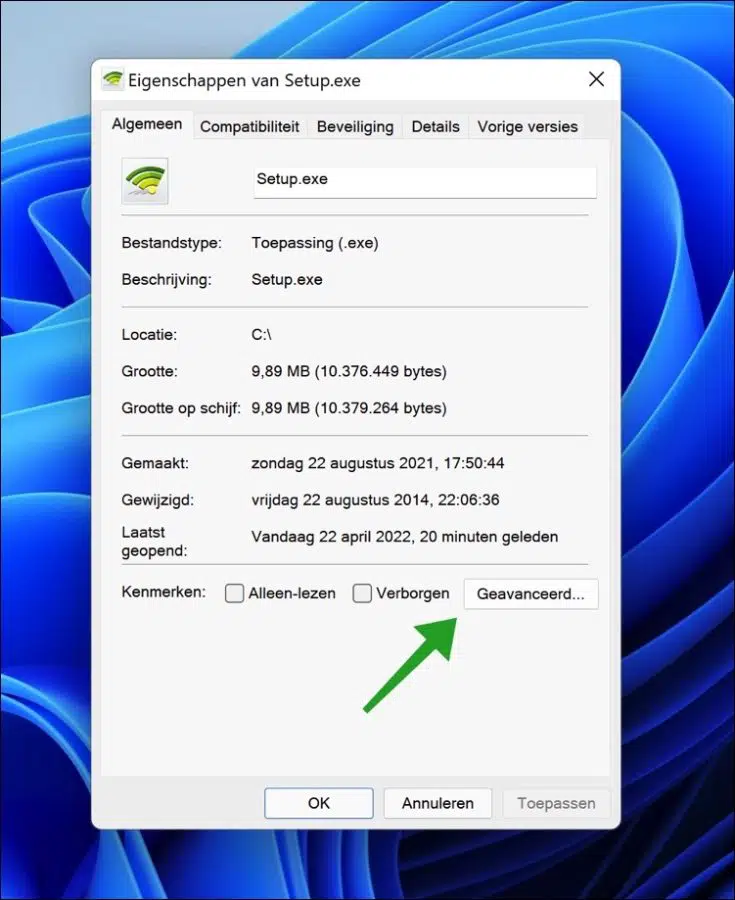Open the Vorige versies tab
Screen dimensions: 735x900
click(527, 127)
